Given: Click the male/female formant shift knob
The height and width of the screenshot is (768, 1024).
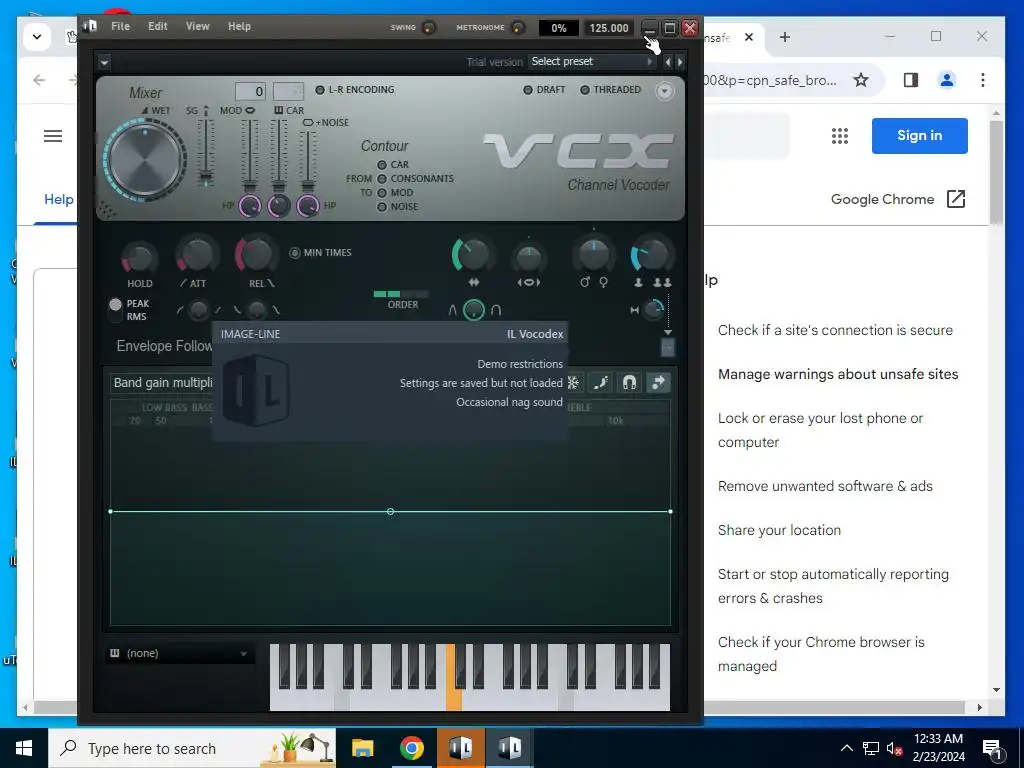Looking at the screenshot, I should 594,255.
